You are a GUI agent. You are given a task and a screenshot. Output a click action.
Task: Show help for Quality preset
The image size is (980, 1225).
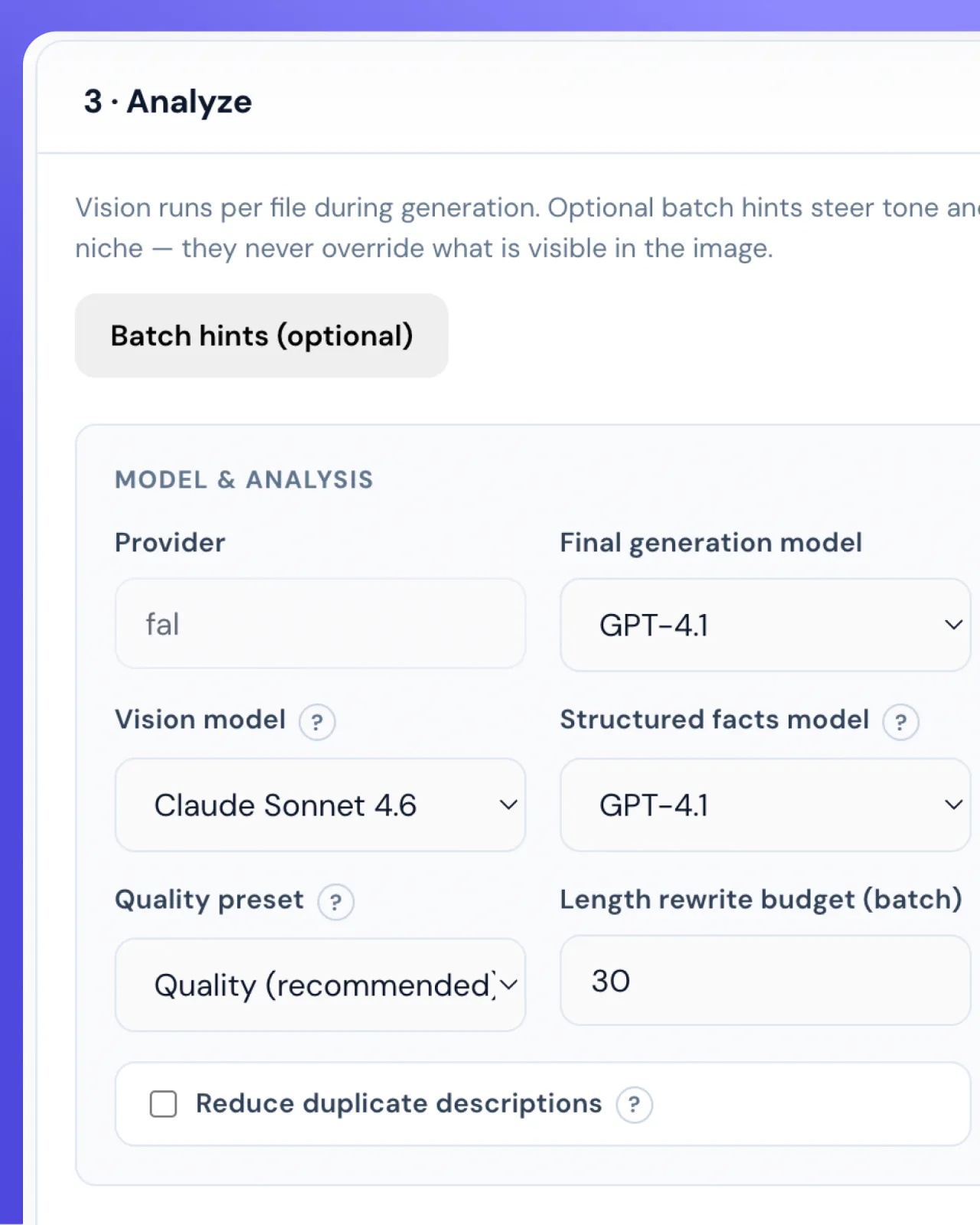(335, 902)
